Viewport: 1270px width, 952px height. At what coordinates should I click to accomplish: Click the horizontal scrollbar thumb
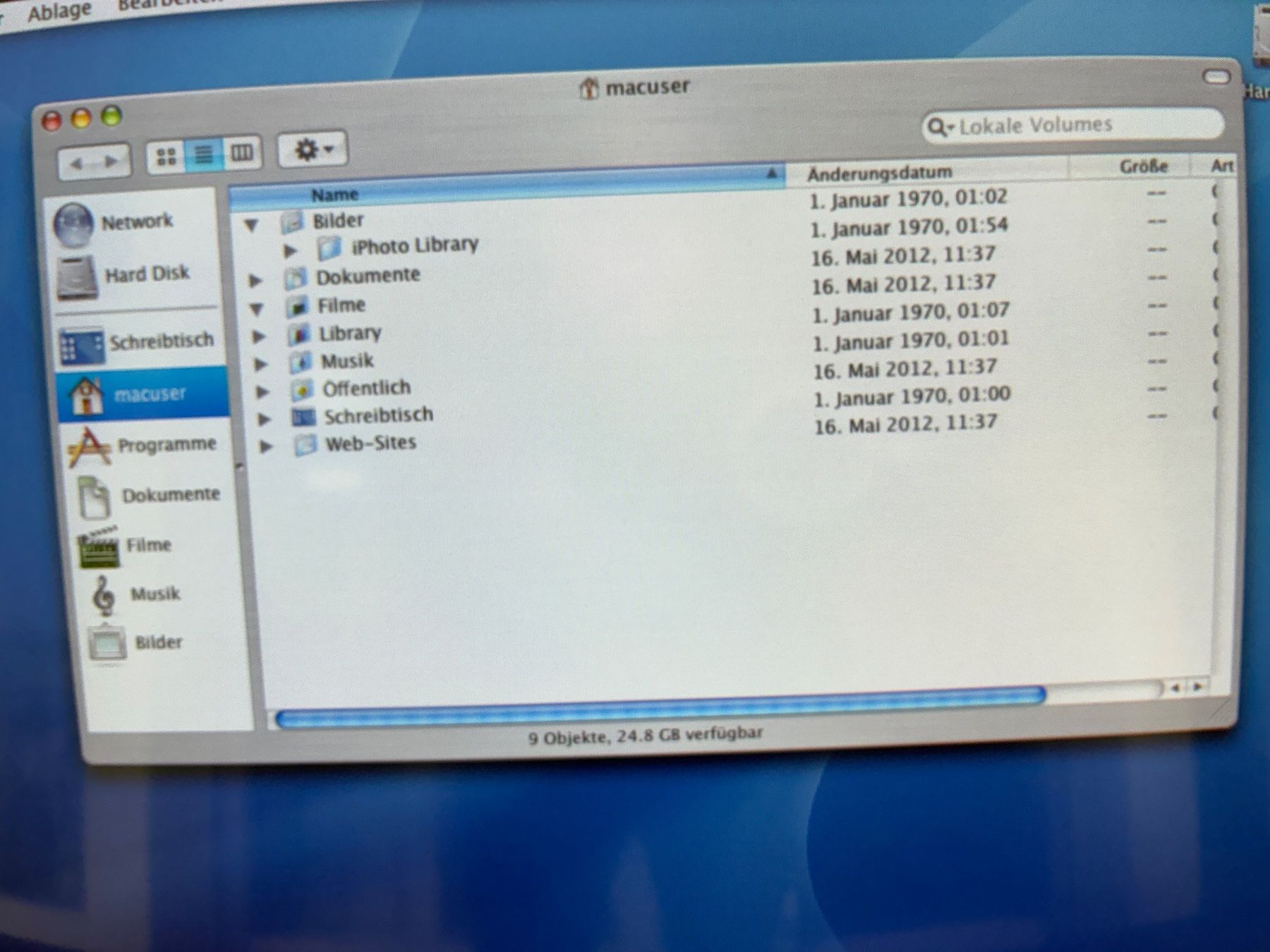pyautogui.click(x=660, y=708)
